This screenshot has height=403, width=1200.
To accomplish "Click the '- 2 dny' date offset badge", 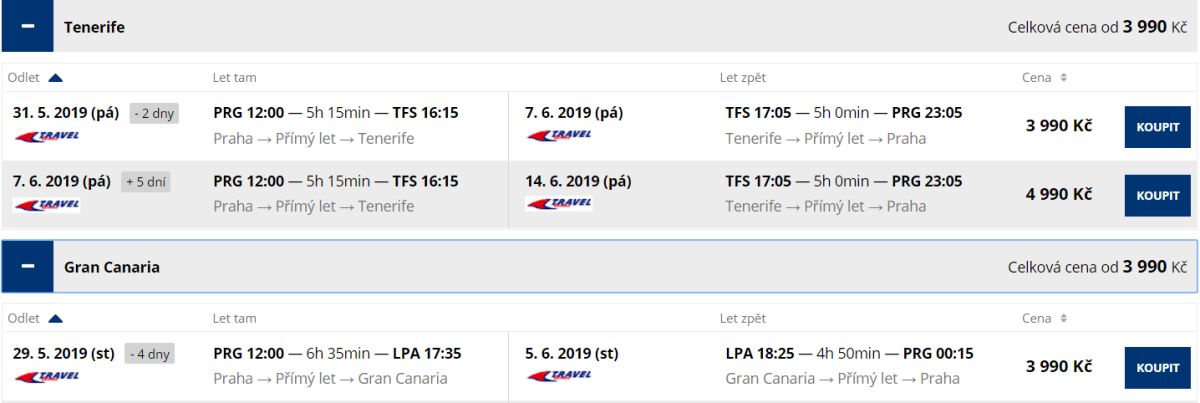I will pos(154,113).
